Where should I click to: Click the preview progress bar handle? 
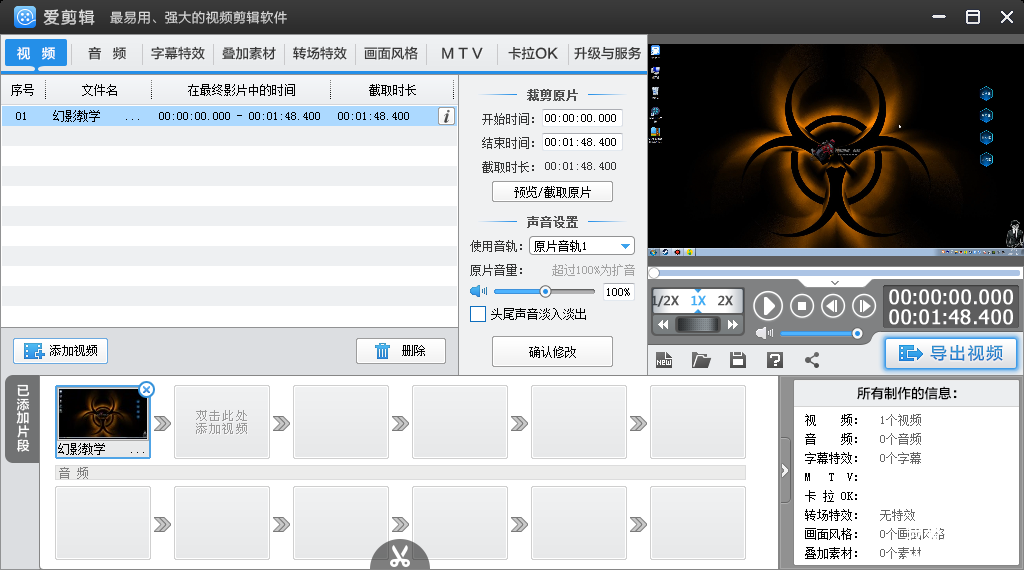pyautogui.click(x=654, y=272)
